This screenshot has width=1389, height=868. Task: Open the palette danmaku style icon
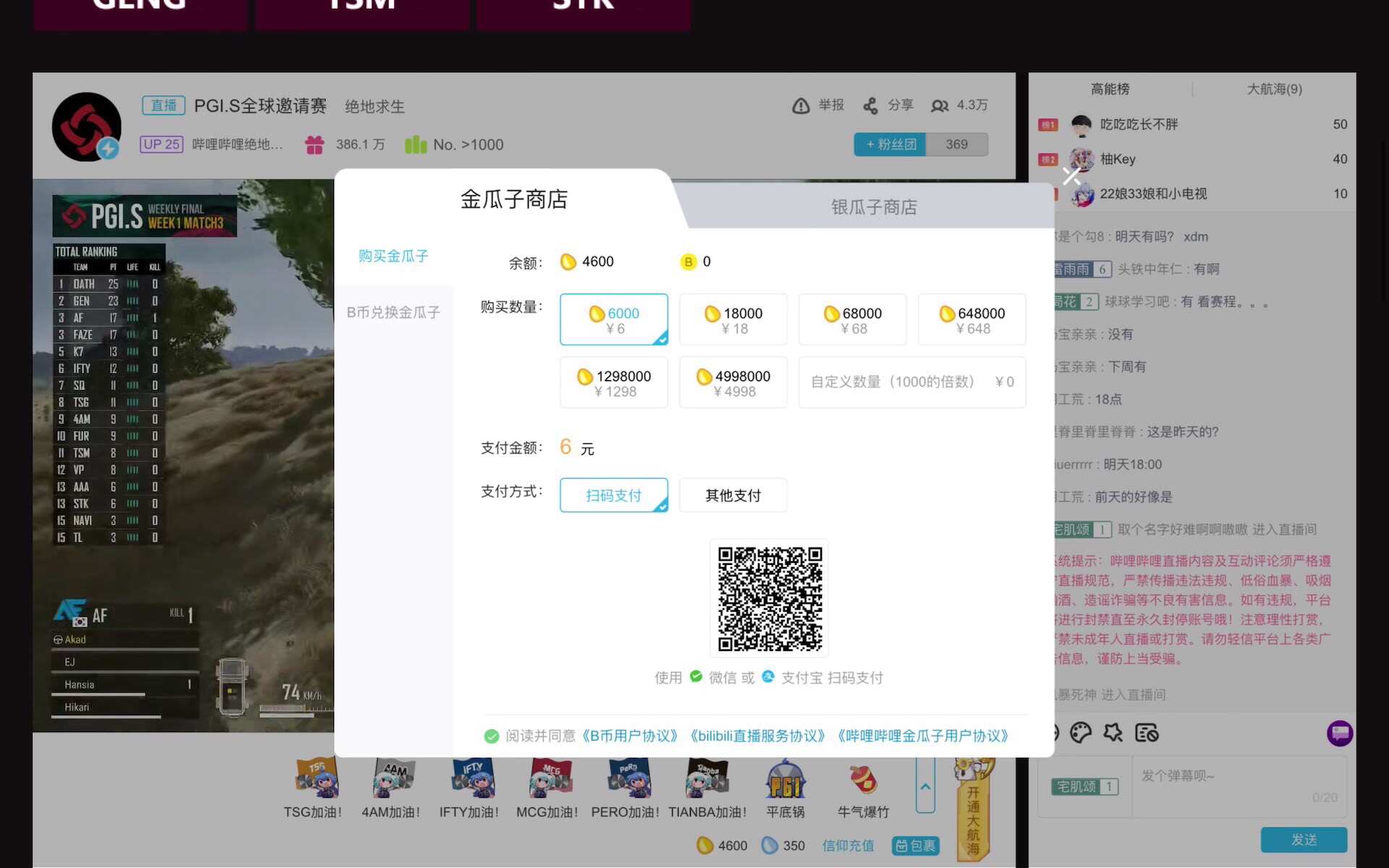click(1080, 733)
